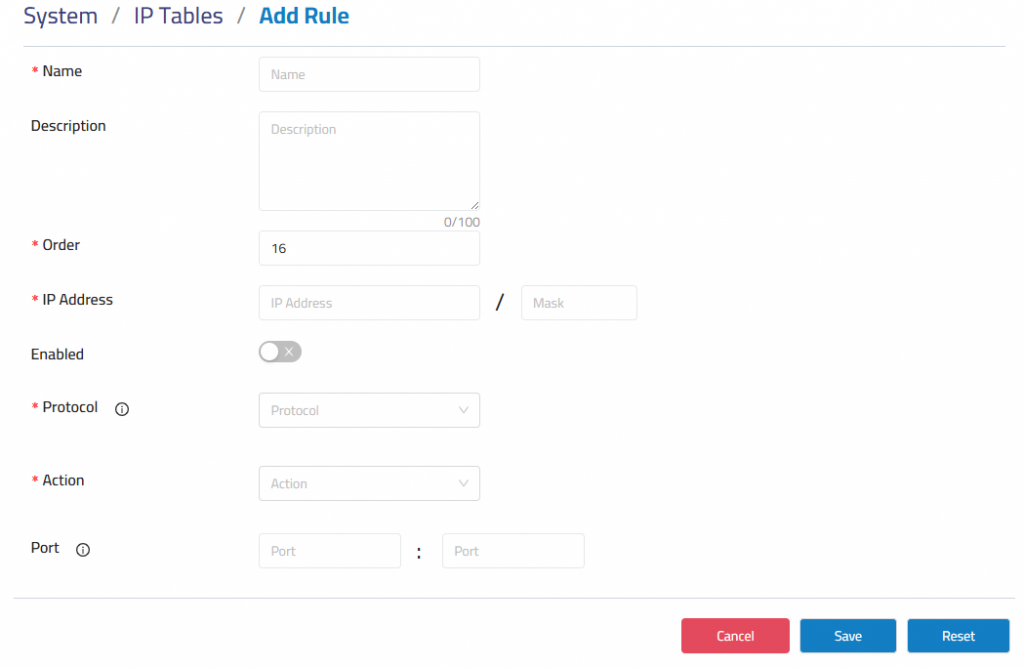Click the second Port range field
1024x668 pixels.
[x=513, y=551]
